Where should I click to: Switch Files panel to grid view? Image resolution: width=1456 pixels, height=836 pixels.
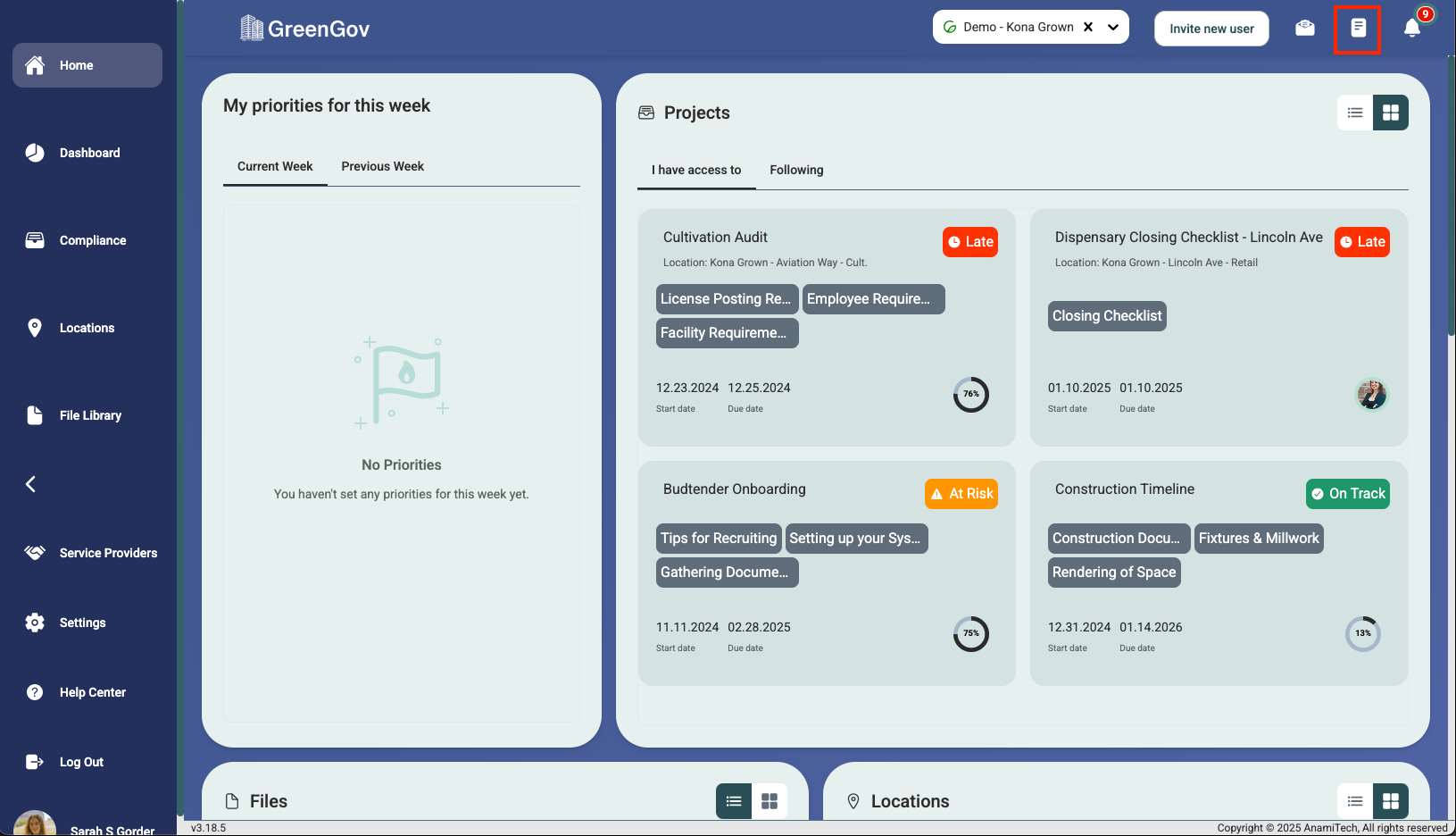pyautogui.click(x=770, y=801)
